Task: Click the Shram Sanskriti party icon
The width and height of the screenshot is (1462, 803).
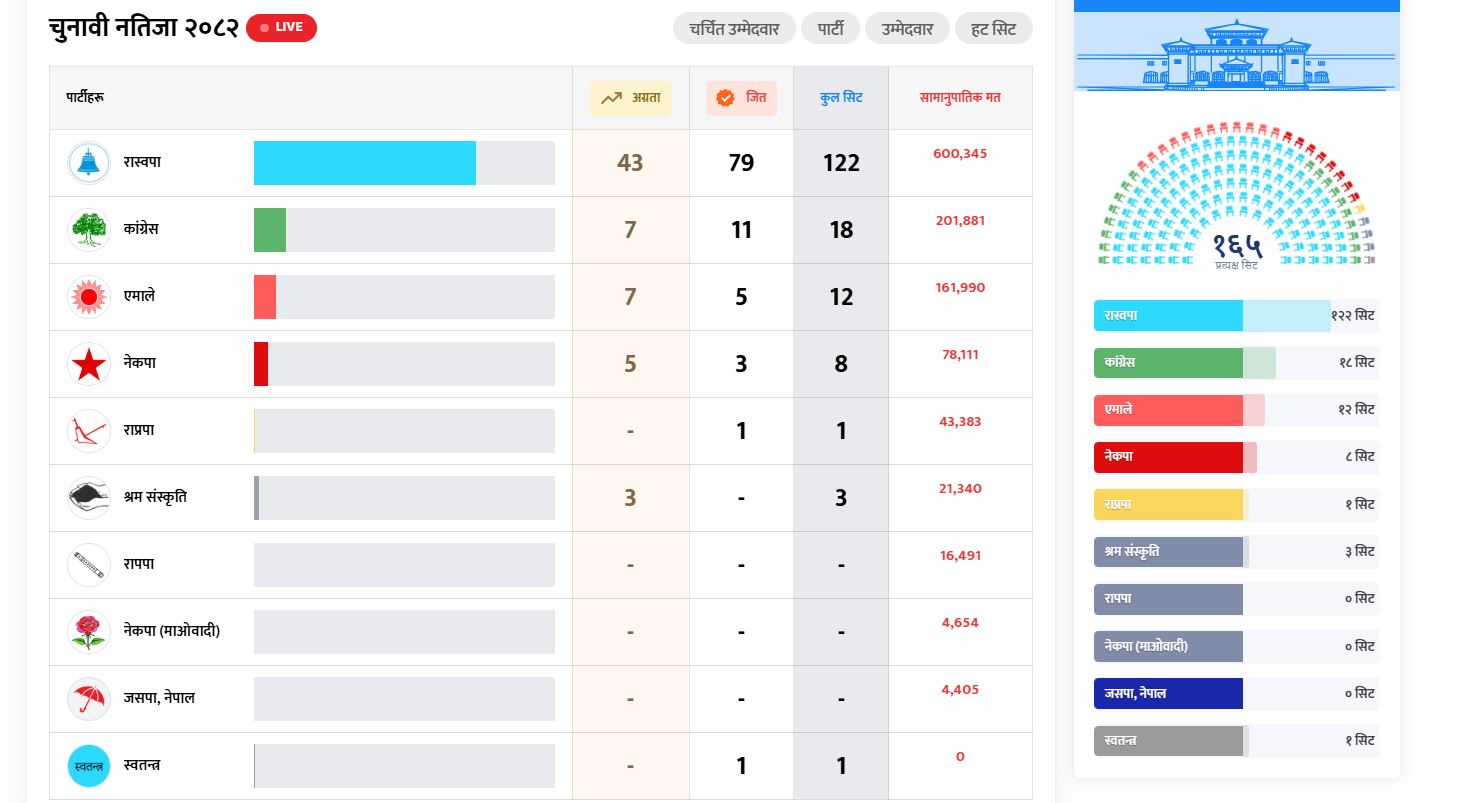Action: pyautogui.click(x=88, y=498)
